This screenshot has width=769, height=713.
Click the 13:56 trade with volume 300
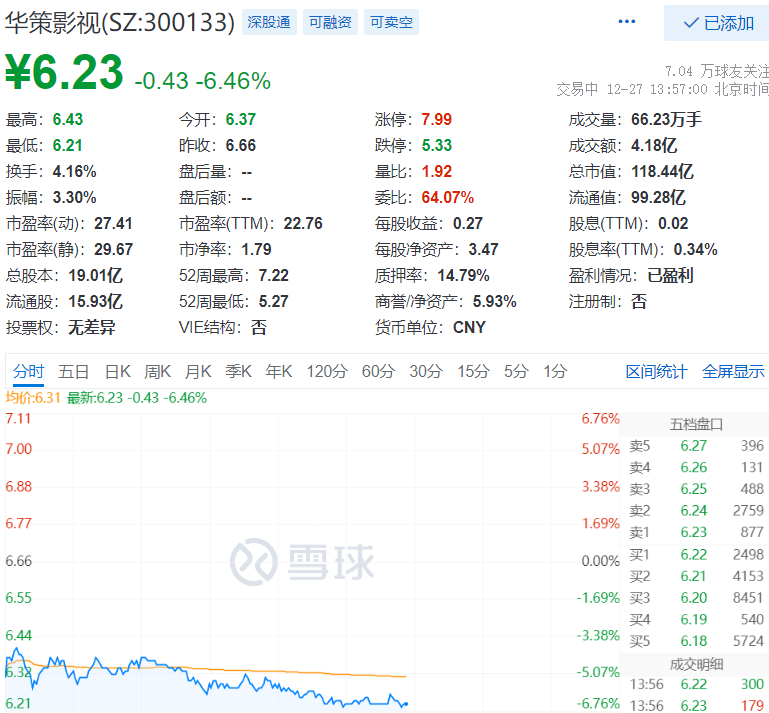pos(696,684)
